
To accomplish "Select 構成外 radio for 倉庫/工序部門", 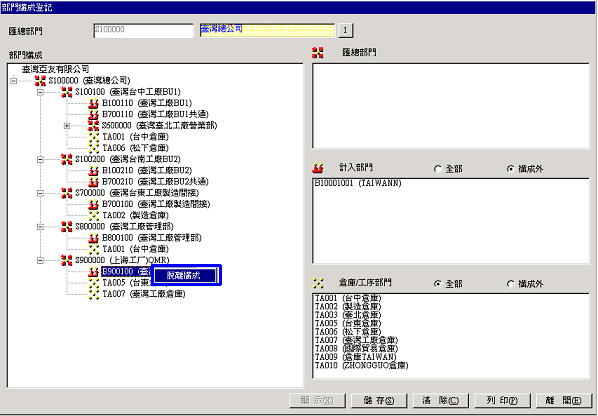I will (510, 284).
